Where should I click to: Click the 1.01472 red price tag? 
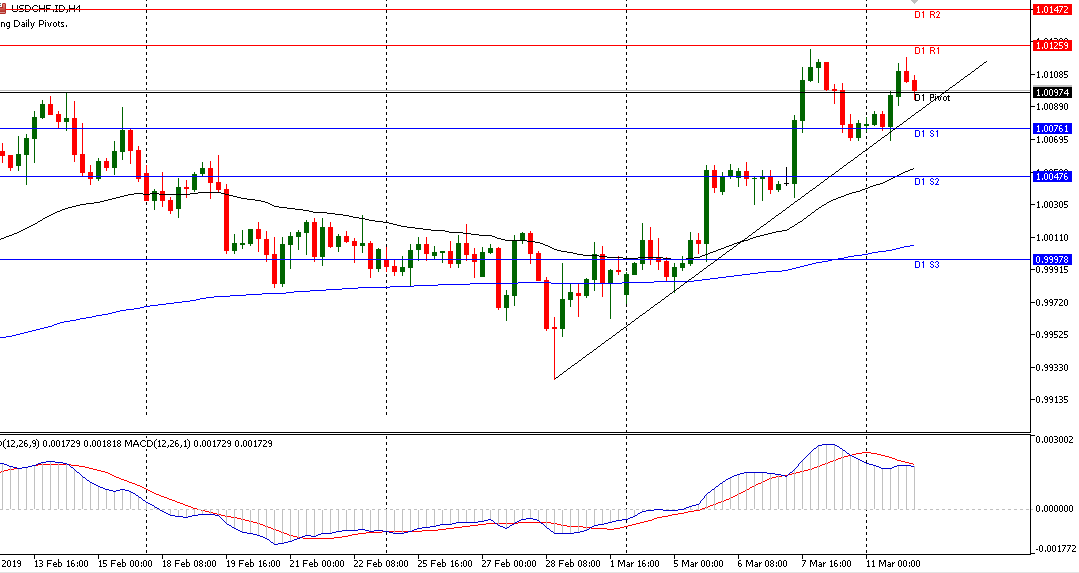pos(1054,10)
